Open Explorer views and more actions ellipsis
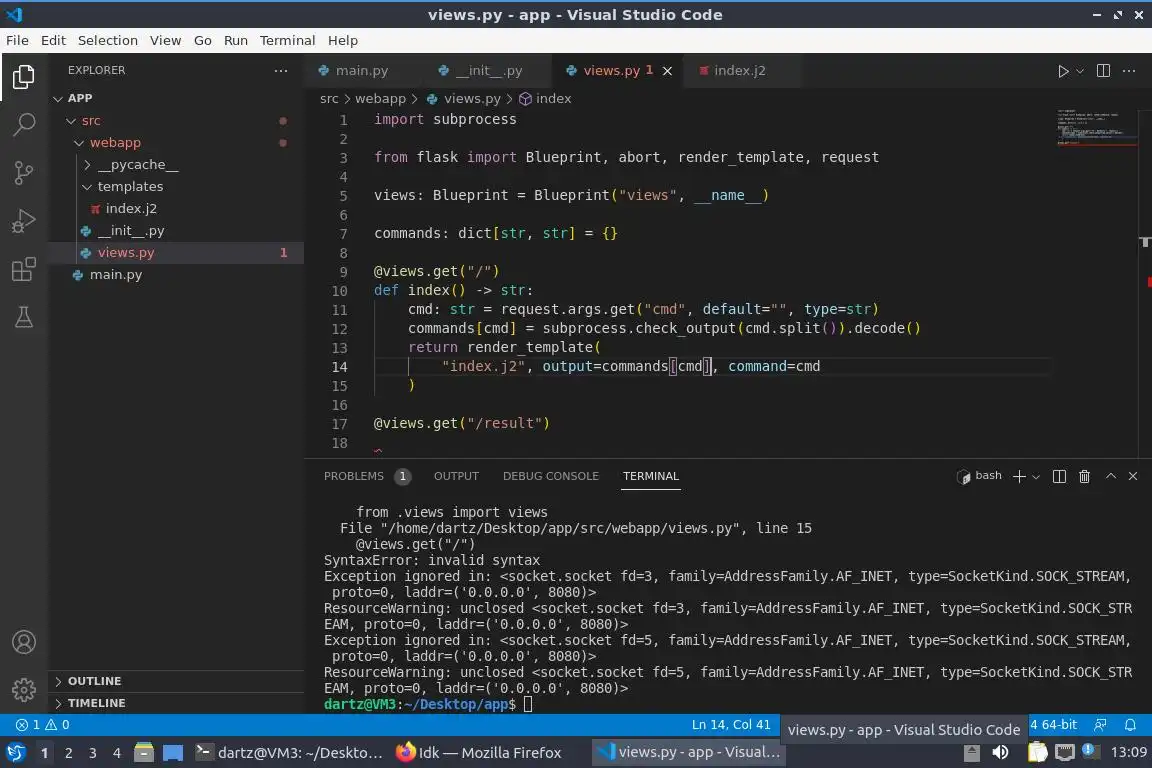 click(x=281, y=71)
